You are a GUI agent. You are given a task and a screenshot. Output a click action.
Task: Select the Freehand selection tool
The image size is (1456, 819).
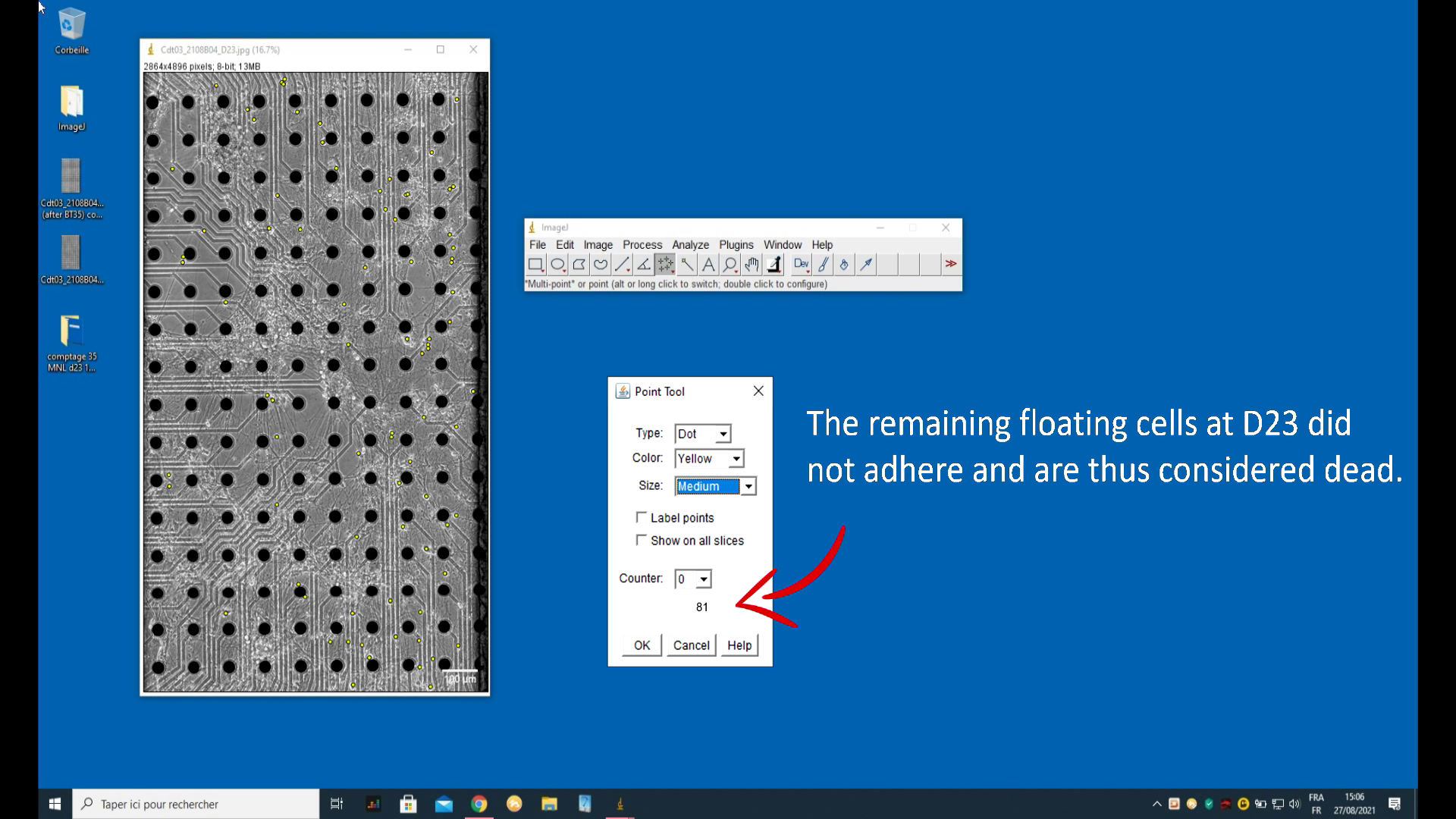tap(601, 264)
